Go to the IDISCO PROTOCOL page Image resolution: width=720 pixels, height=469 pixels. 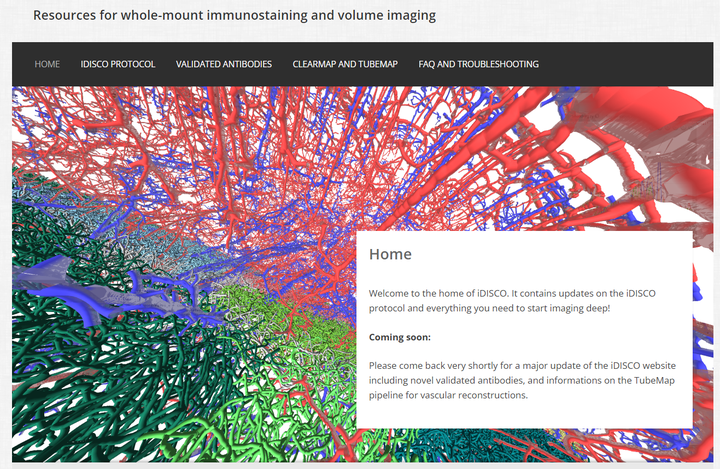click(118, 64)
